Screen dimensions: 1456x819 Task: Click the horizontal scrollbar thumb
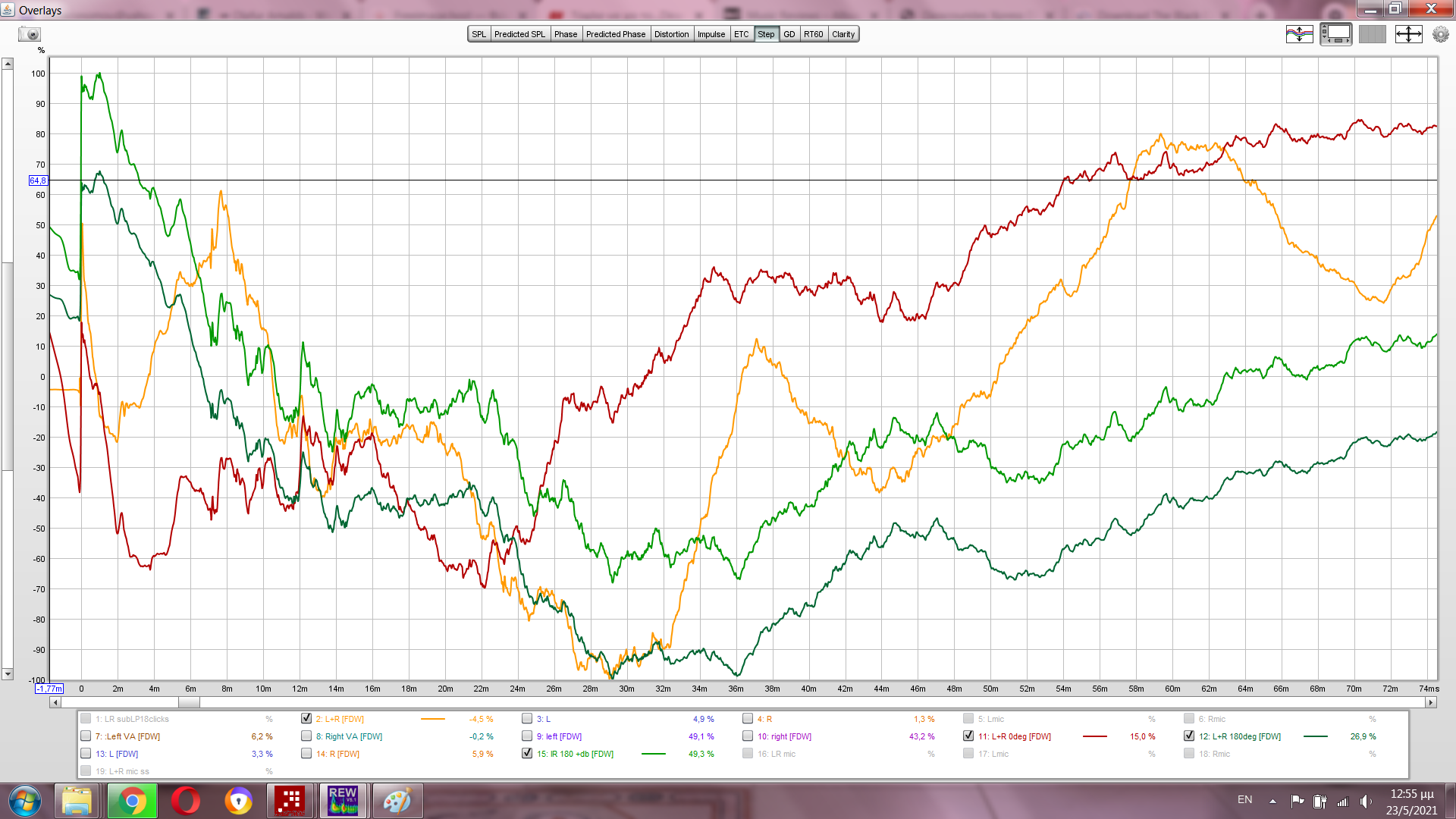coord(189,702)
